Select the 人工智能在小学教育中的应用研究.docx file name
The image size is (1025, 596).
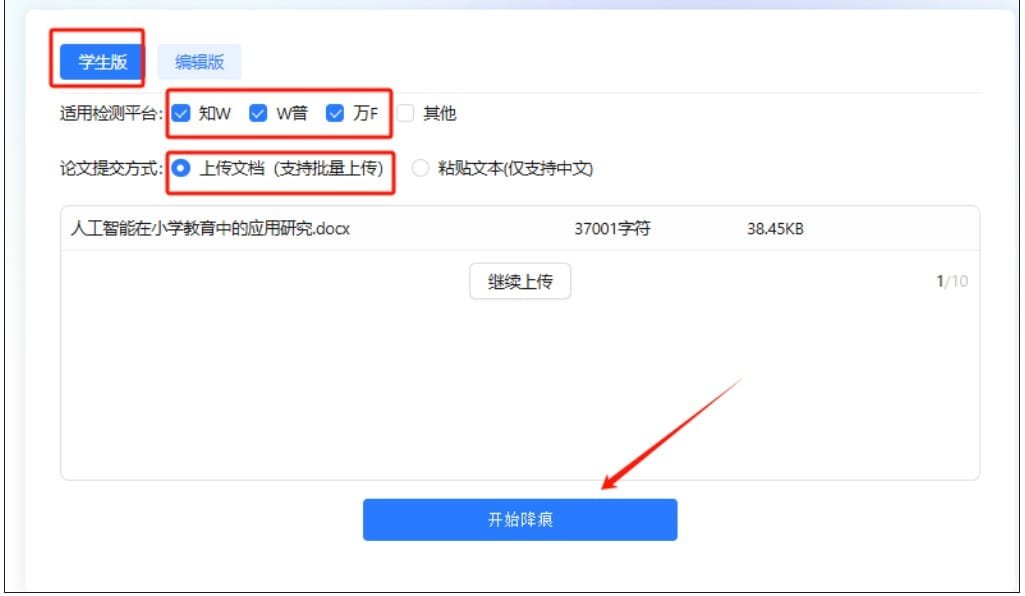tap(210, 229)
